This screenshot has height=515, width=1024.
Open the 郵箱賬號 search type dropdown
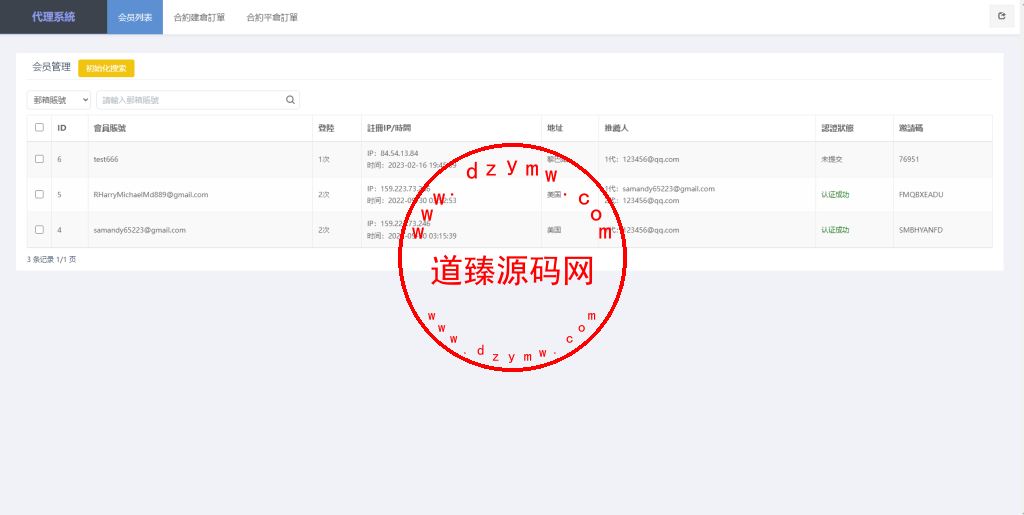point(59,100)
